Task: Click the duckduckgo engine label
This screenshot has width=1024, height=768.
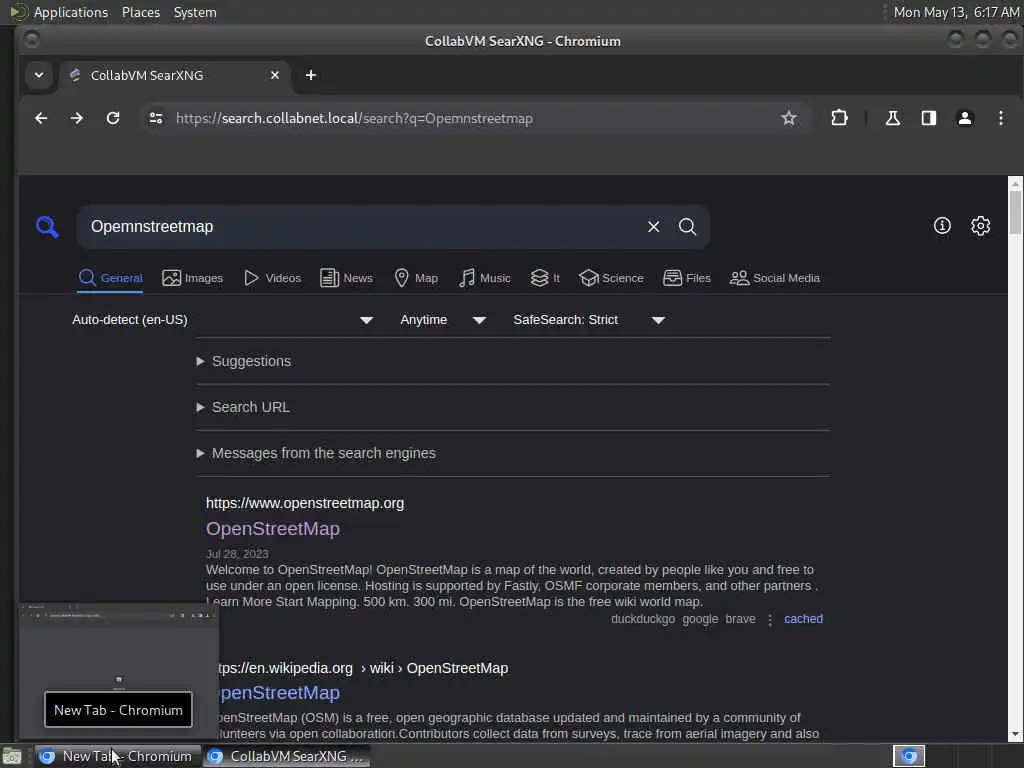Action: (643, 619)
